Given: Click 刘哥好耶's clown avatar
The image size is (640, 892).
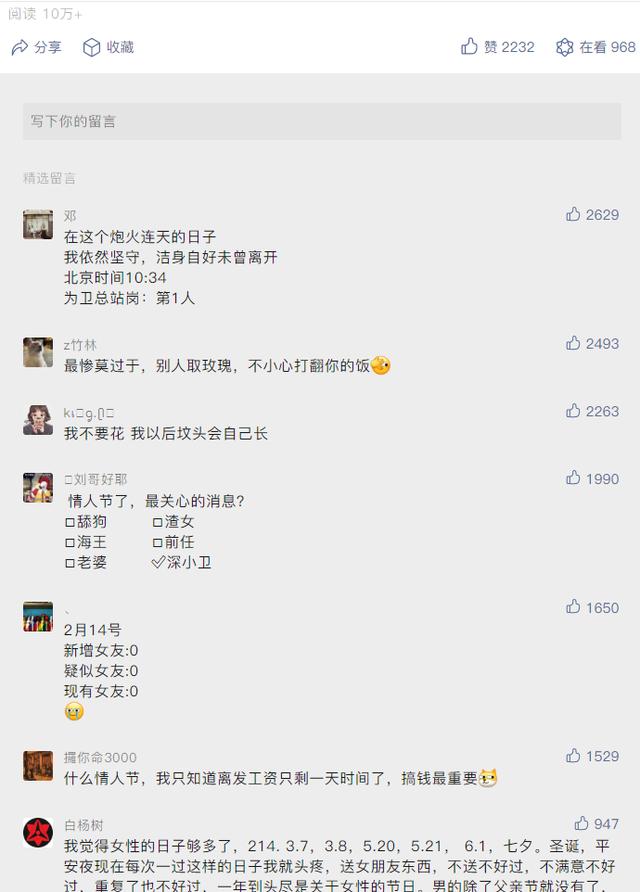Looking at the screenshot, I should [38, 488].
